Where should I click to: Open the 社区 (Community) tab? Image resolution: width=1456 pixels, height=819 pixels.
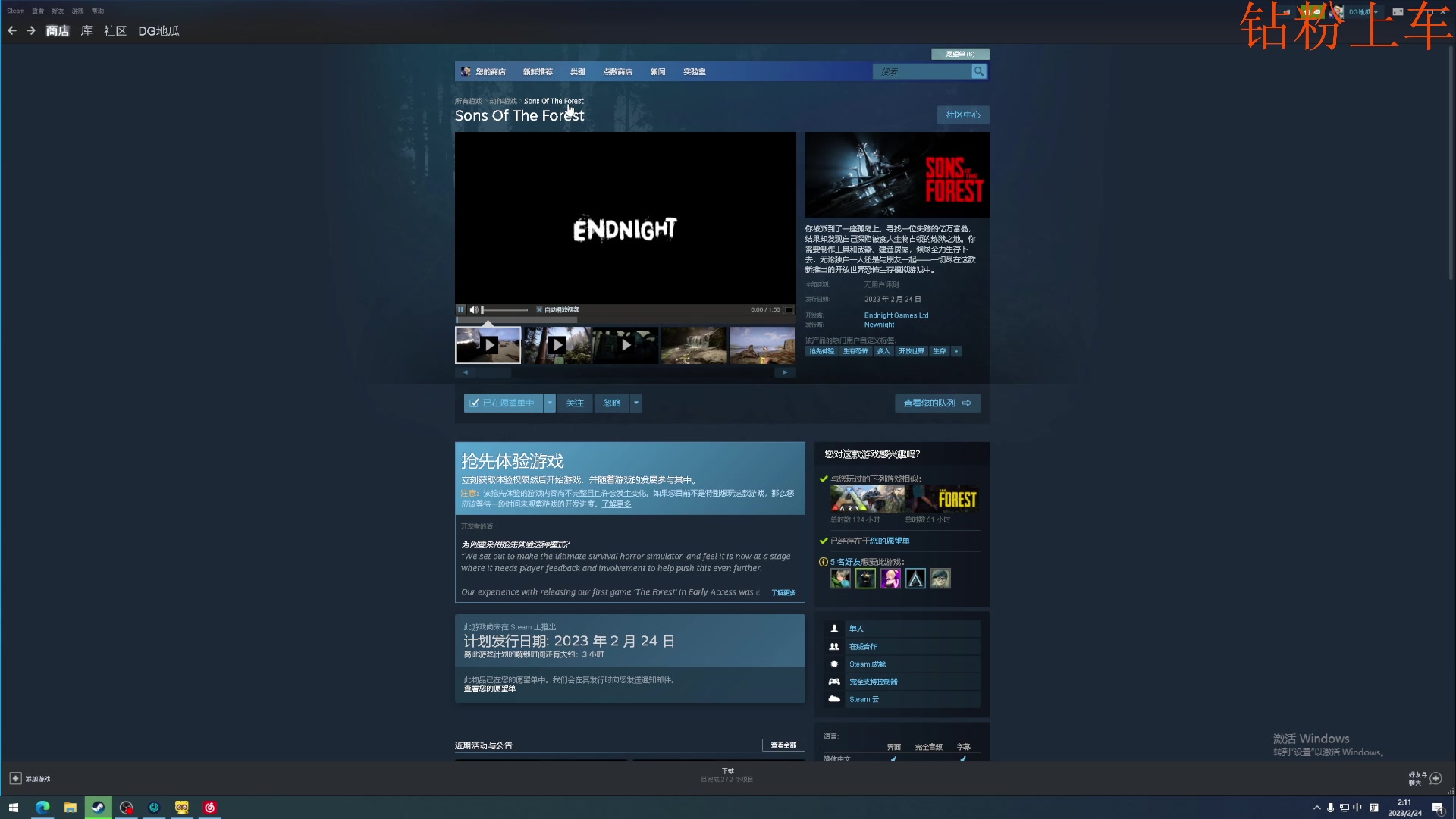tap(115, 31)
